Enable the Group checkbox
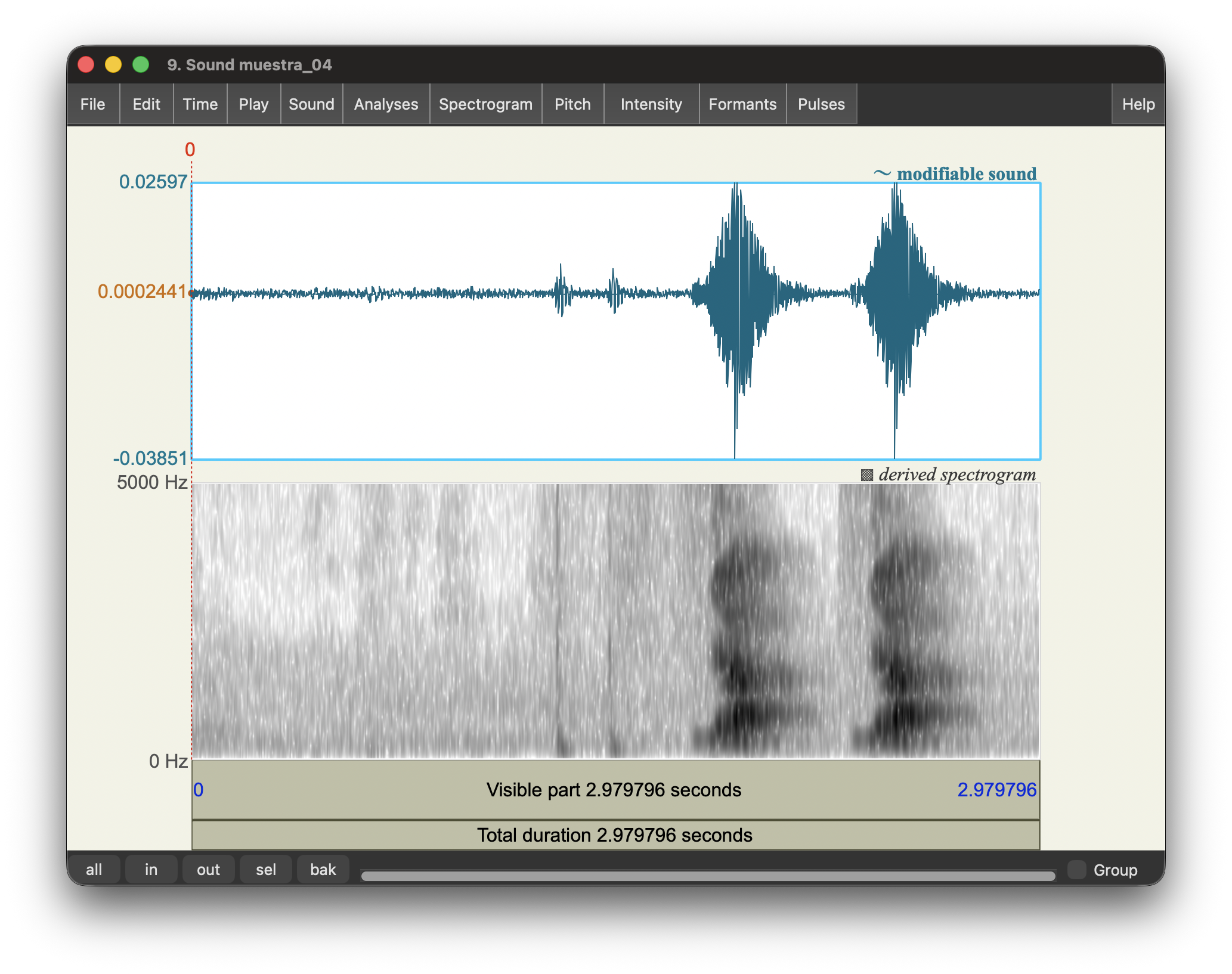This screenshot has width=1232, height=974. coord(1077,870)
